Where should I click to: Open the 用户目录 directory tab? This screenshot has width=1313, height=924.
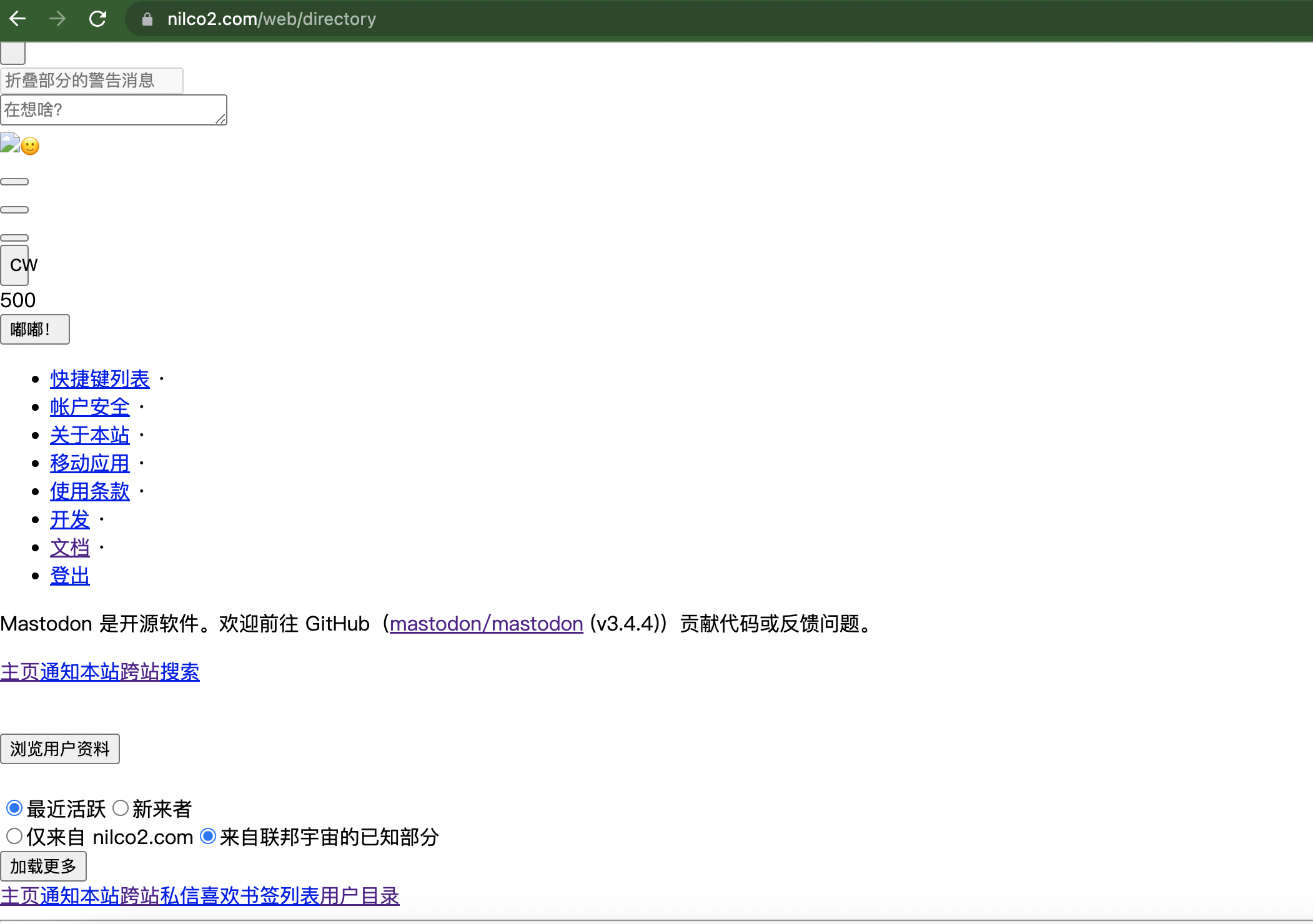pos(359,896)
